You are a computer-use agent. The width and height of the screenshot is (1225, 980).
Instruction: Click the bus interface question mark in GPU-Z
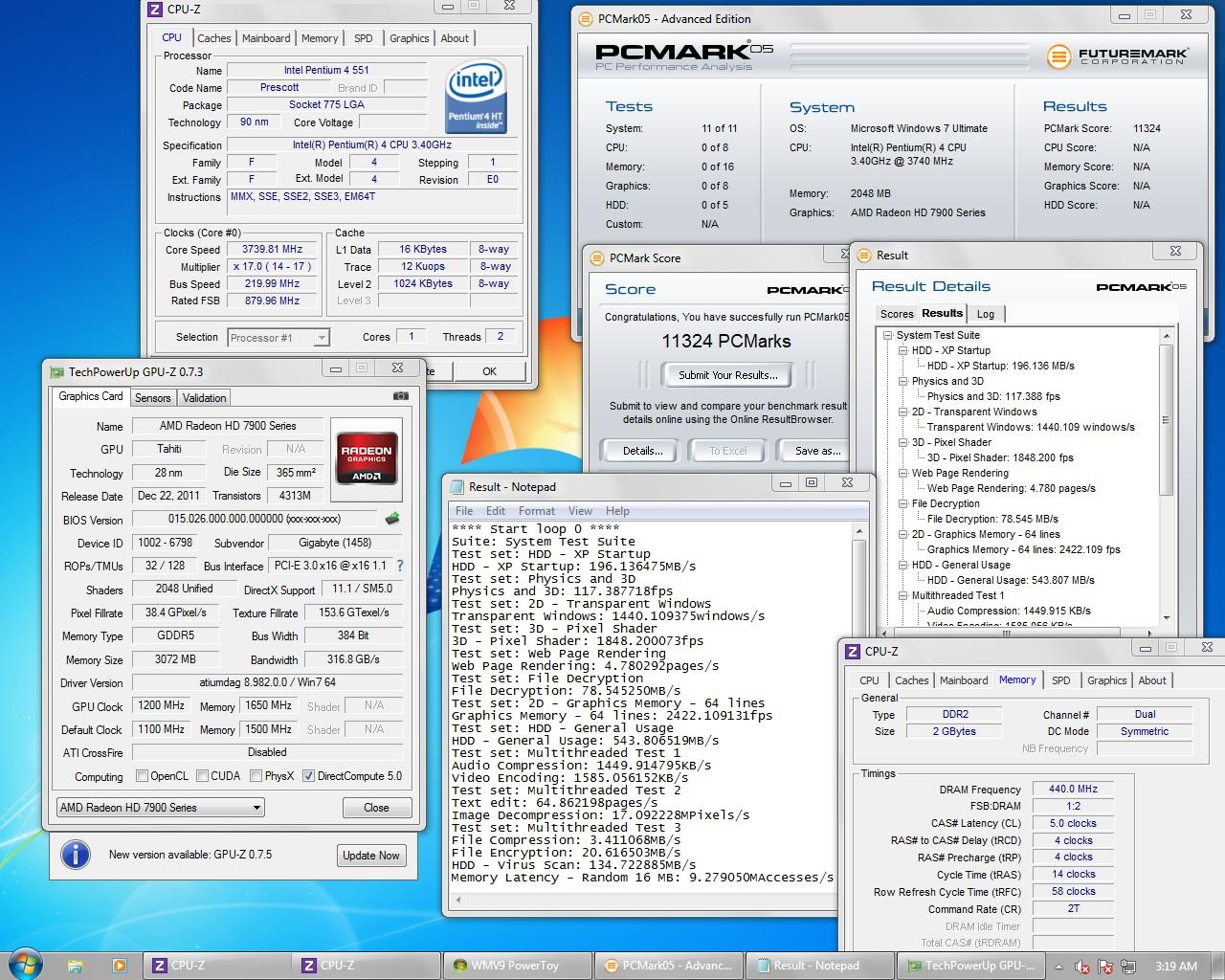pos(399,566)
